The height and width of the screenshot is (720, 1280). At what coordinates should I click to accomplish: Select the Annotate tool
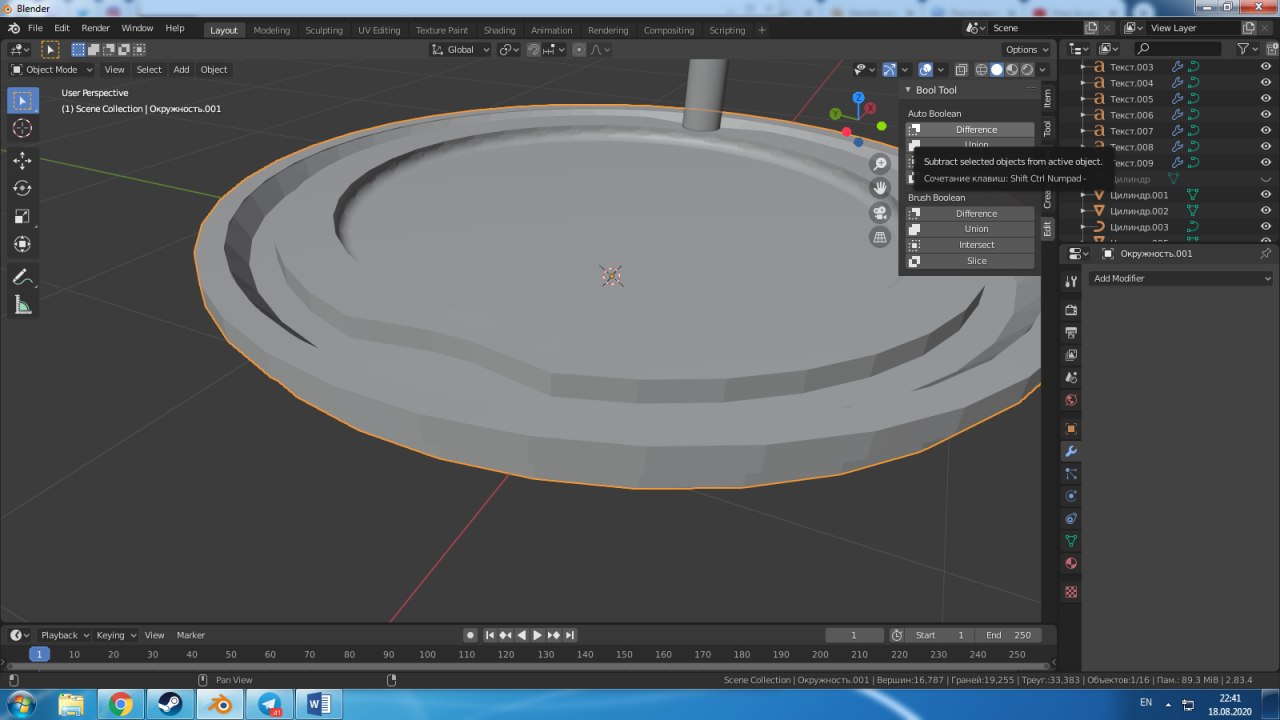click(x=22, y=277)
